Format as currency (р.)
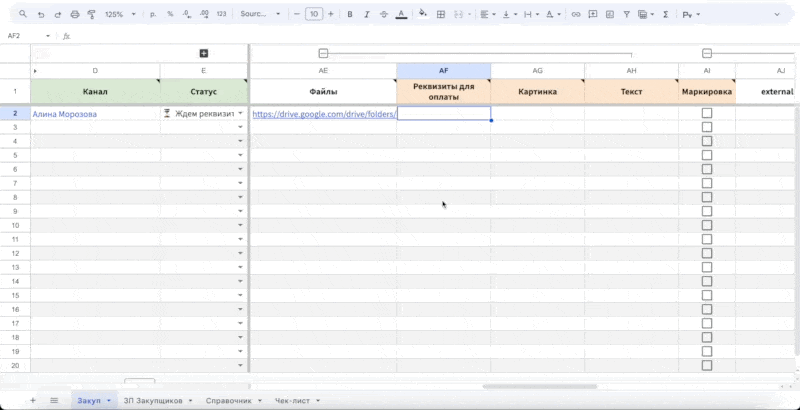This screenshot has width=800, height=410. coord(153,14)
